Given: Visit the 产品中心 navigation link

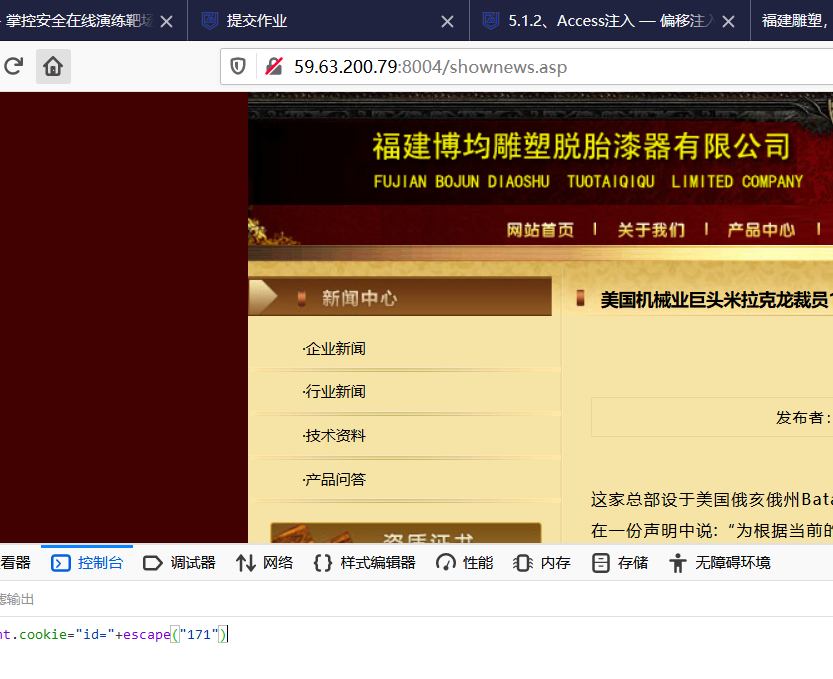Looking at the screenshot, I should [x=762, y=228].
